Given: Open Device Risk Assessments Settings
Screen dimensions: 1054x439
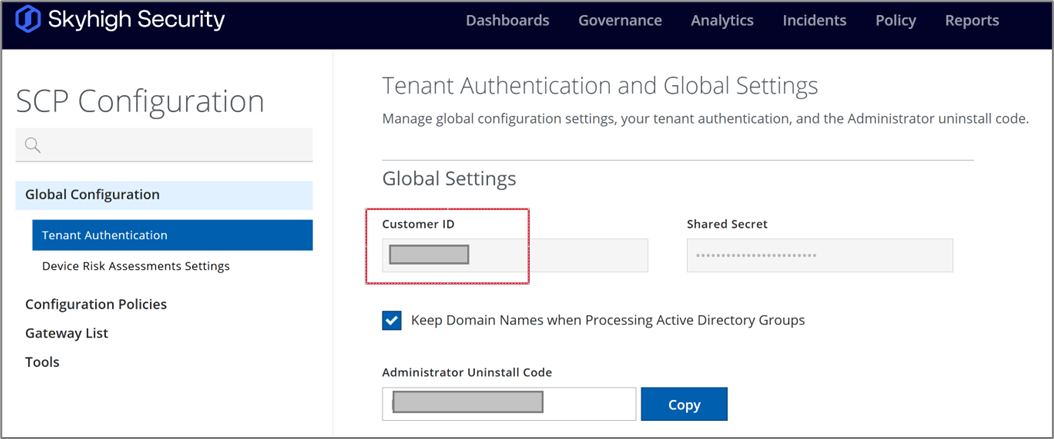Looking at the screenshot, I should pyautogui.click(x=136, y=266).
